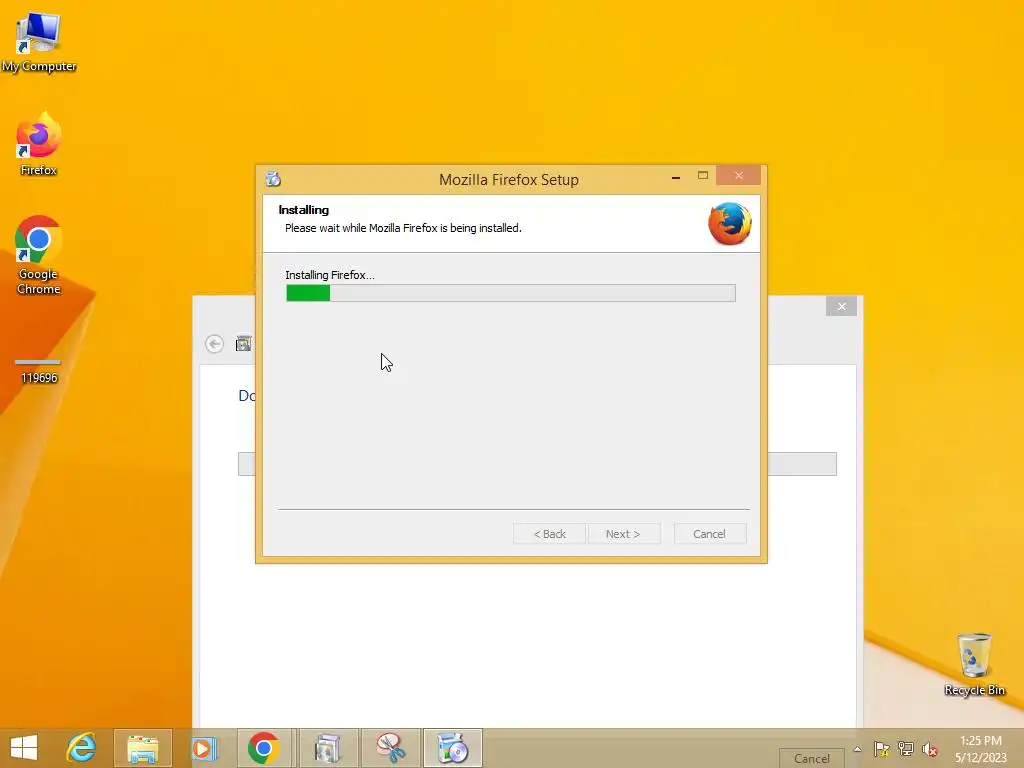
Task: Click the back arrow in the background window
Action: [x=214, y=344]
